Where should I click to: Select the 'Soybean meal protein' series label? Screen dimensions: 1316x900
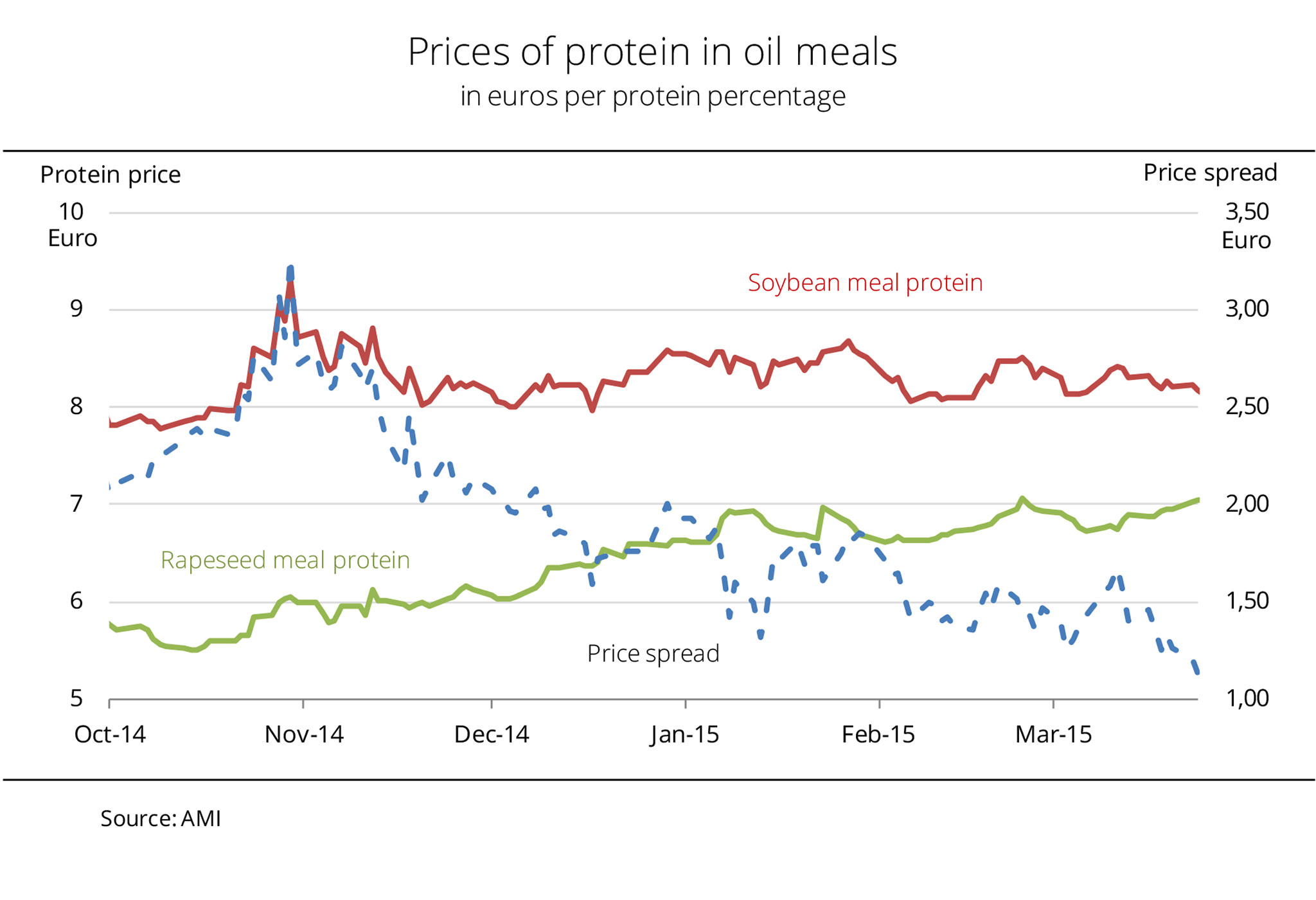point(865,283)
